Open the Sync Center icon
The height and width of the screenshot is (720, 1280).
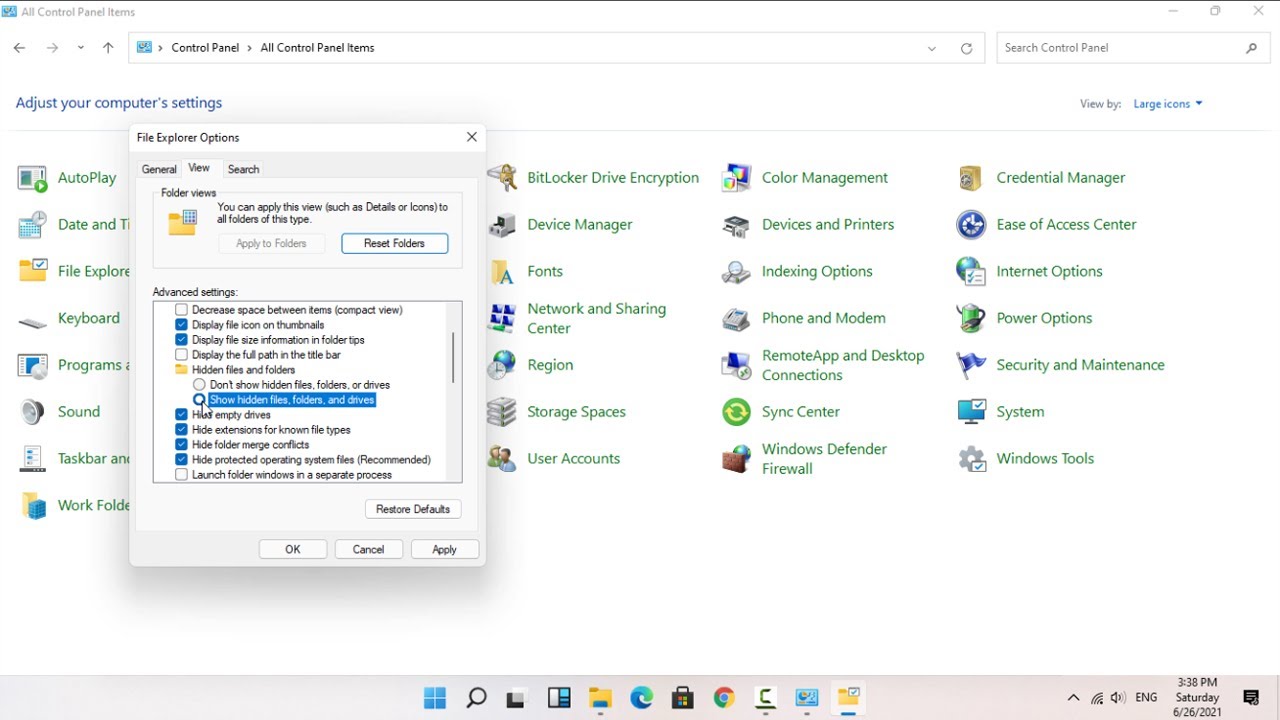pyautogui.click(x=737, y=412)
